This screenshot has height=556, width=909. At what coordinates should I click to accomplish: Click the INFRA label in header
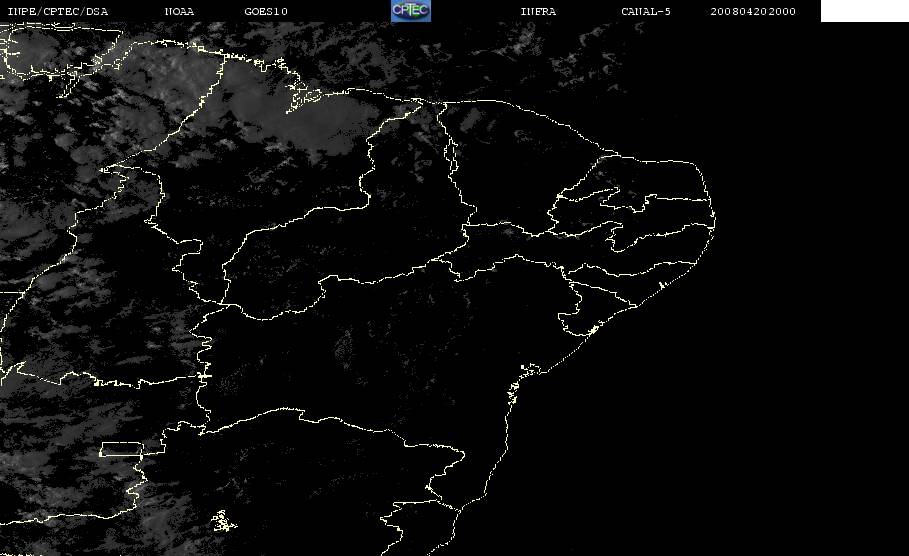click(539, 12)
